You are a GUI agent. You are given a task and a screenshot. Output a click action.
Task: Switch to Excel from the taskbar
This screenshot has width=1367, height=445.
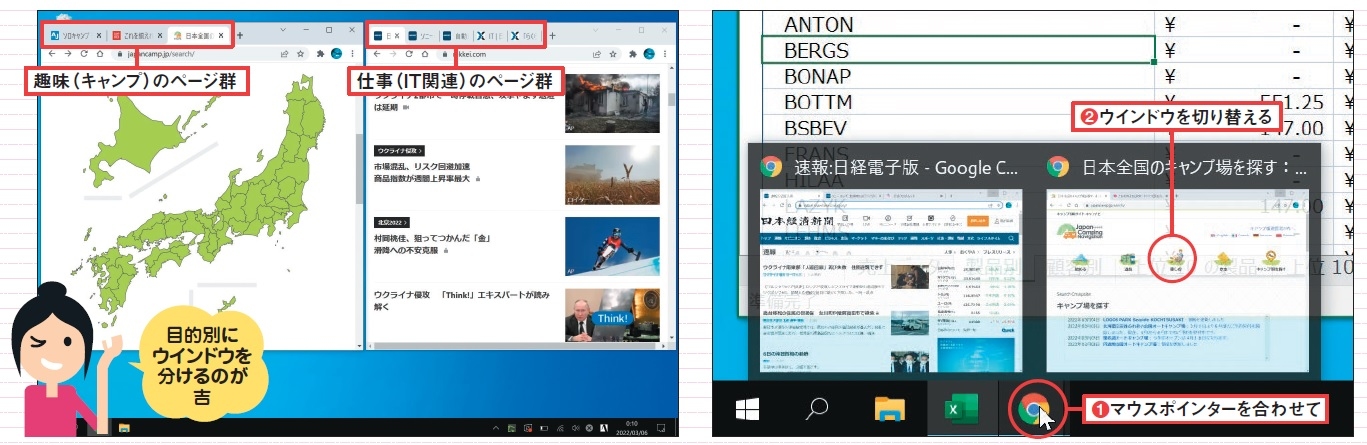coord(960,410)
